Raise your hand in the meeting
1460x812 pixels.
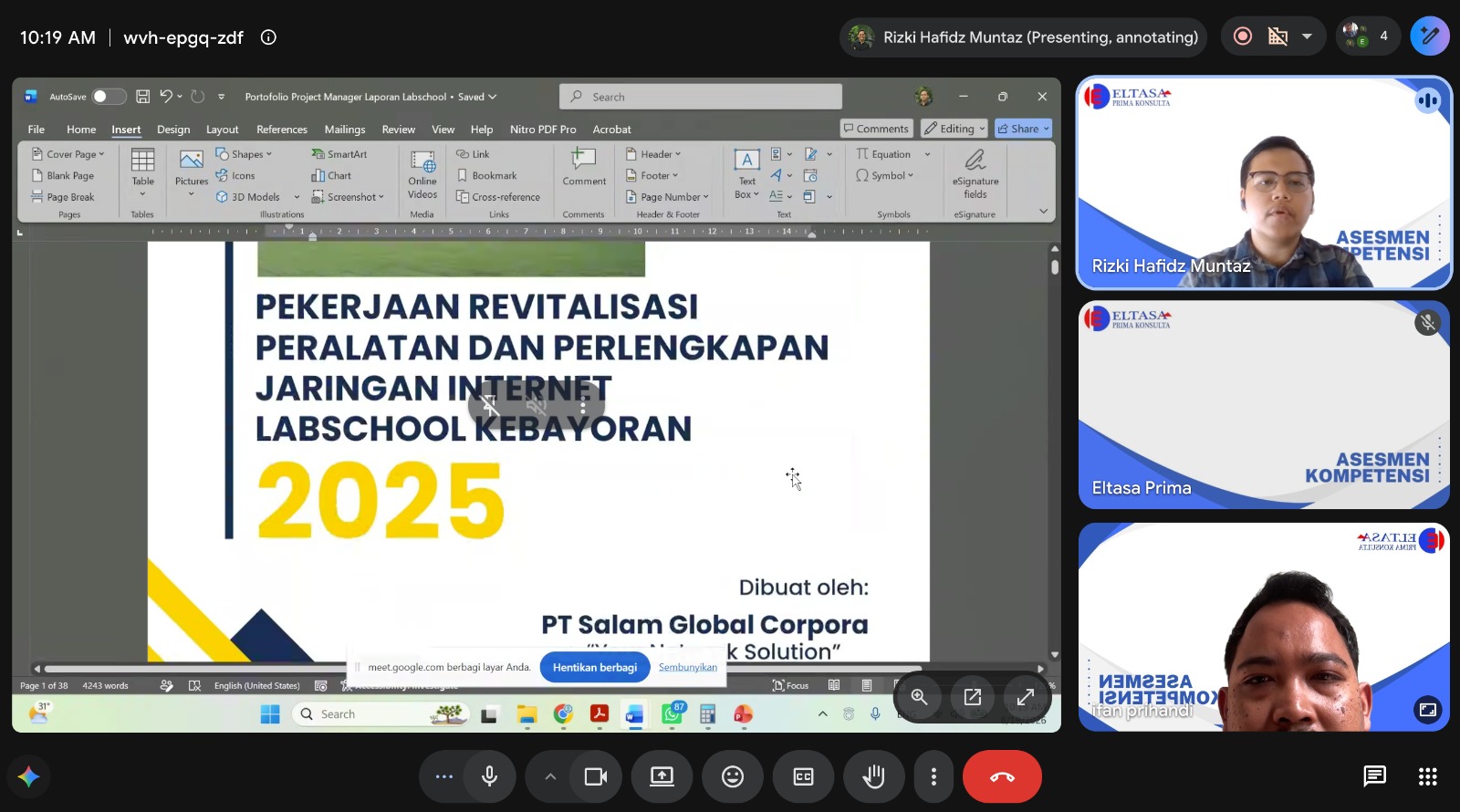pos(874,776)
